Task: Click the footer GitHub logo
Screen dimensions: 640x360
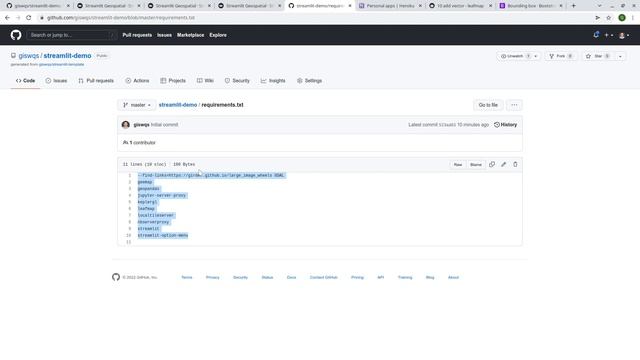Action: pyautogui.click(x=116, y=277)
